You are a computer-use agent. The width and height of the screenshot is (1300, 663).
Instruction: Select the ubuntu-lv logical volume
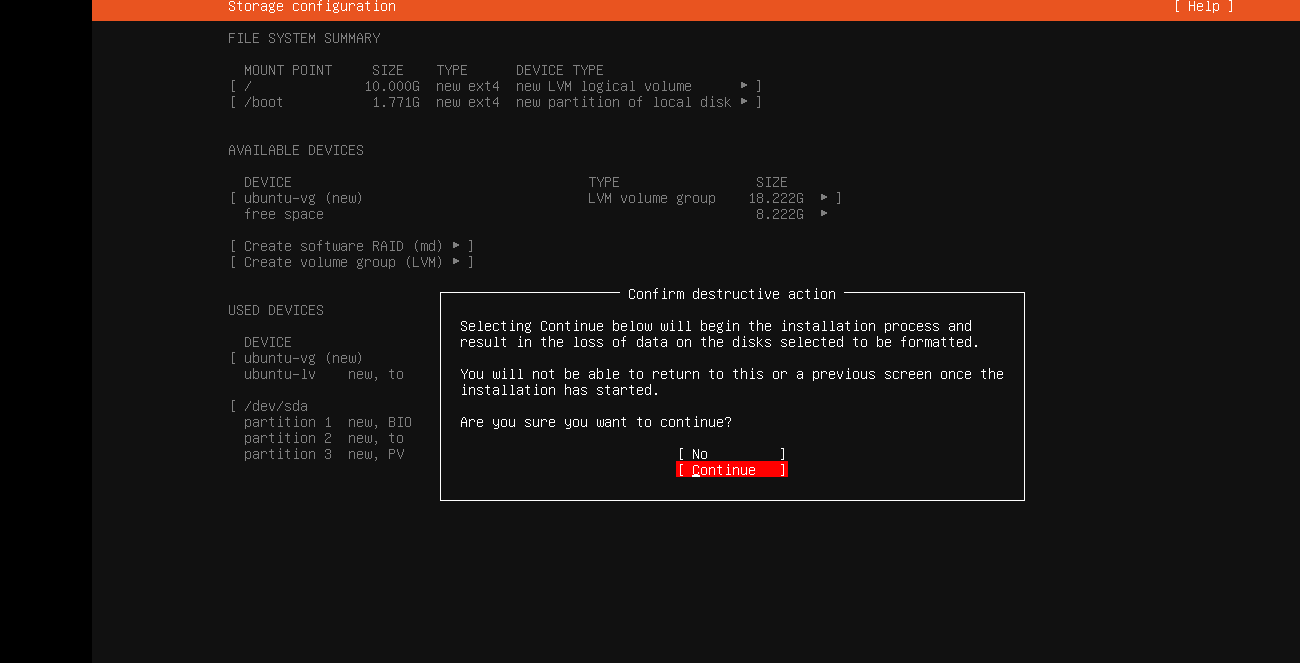pyautogui.click(x=280, y=374)
